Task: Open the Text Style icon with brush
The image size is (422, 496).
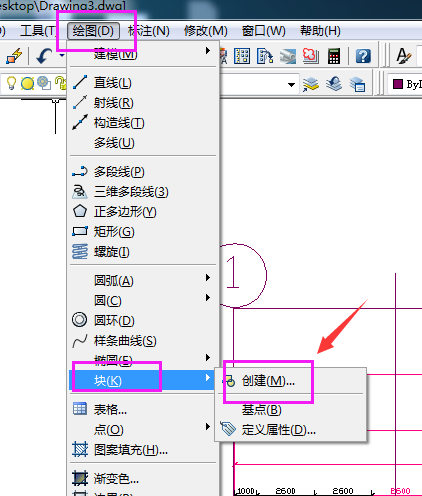Action: pyautogui.click(x=403, y=56)
